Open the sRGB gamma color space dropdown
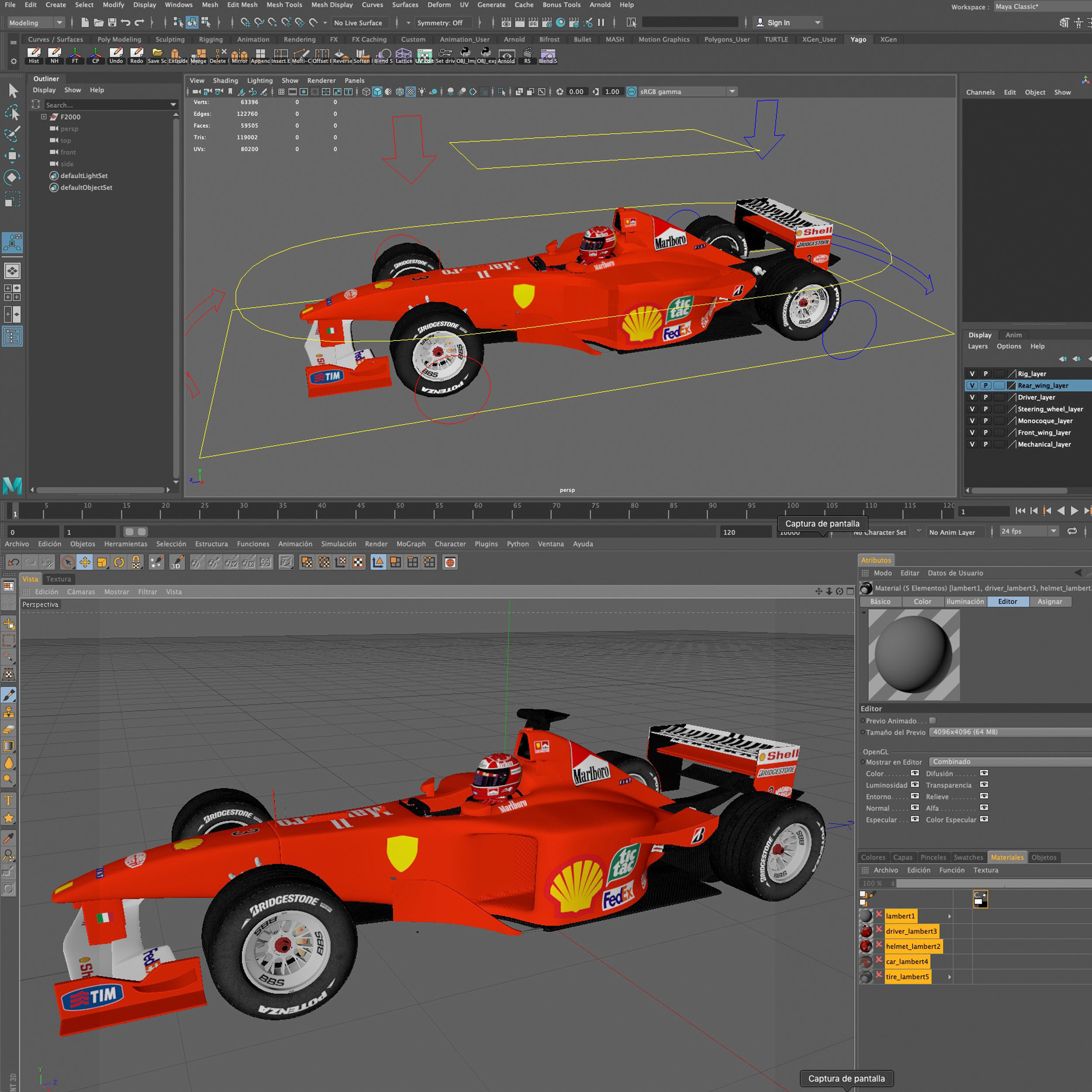The width and height of the screenshot is (1092, 1092). [688, 92]
